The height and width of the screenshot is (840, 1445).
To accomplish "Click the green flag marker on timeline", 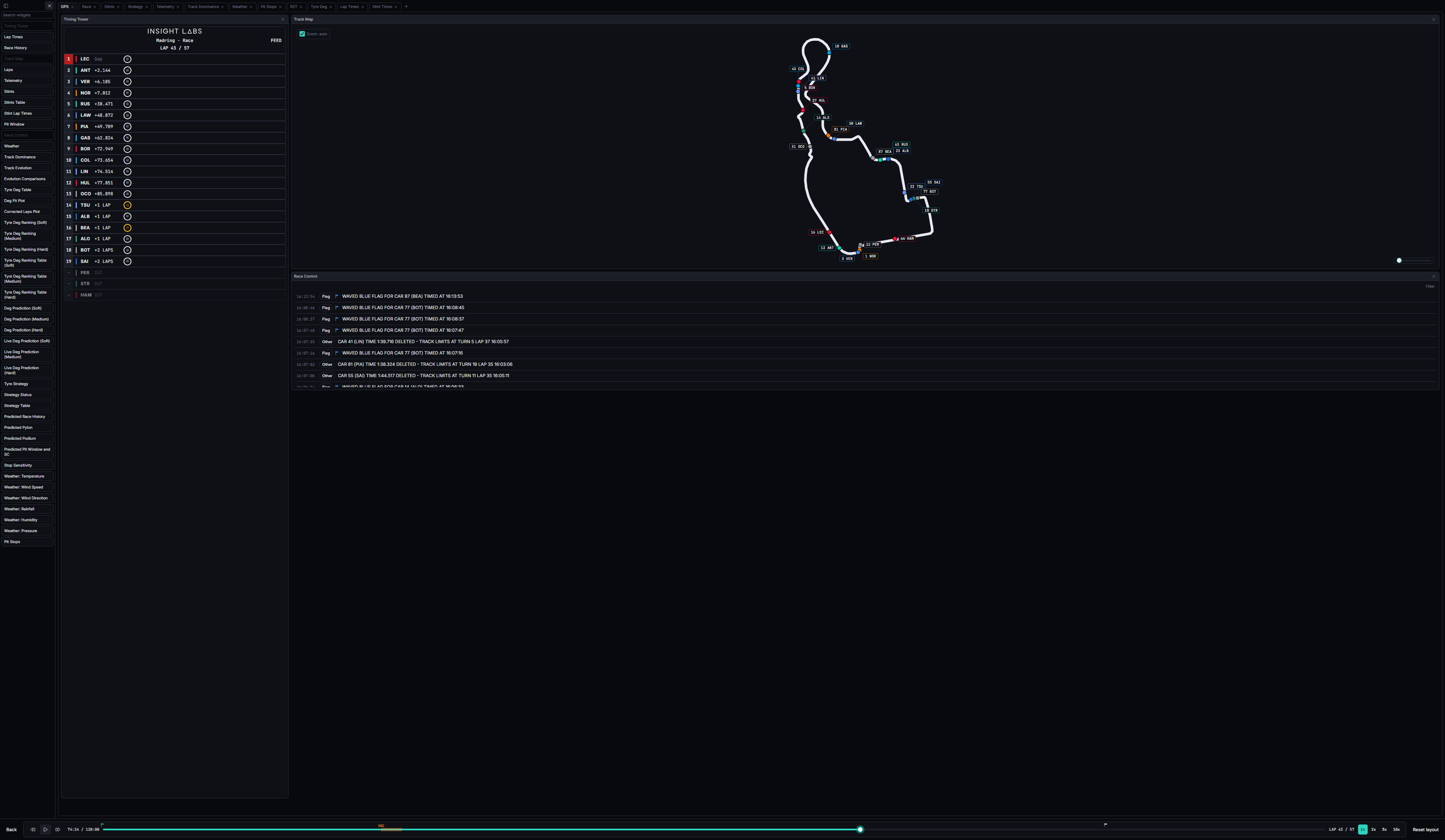I will (x=102, y=824).
